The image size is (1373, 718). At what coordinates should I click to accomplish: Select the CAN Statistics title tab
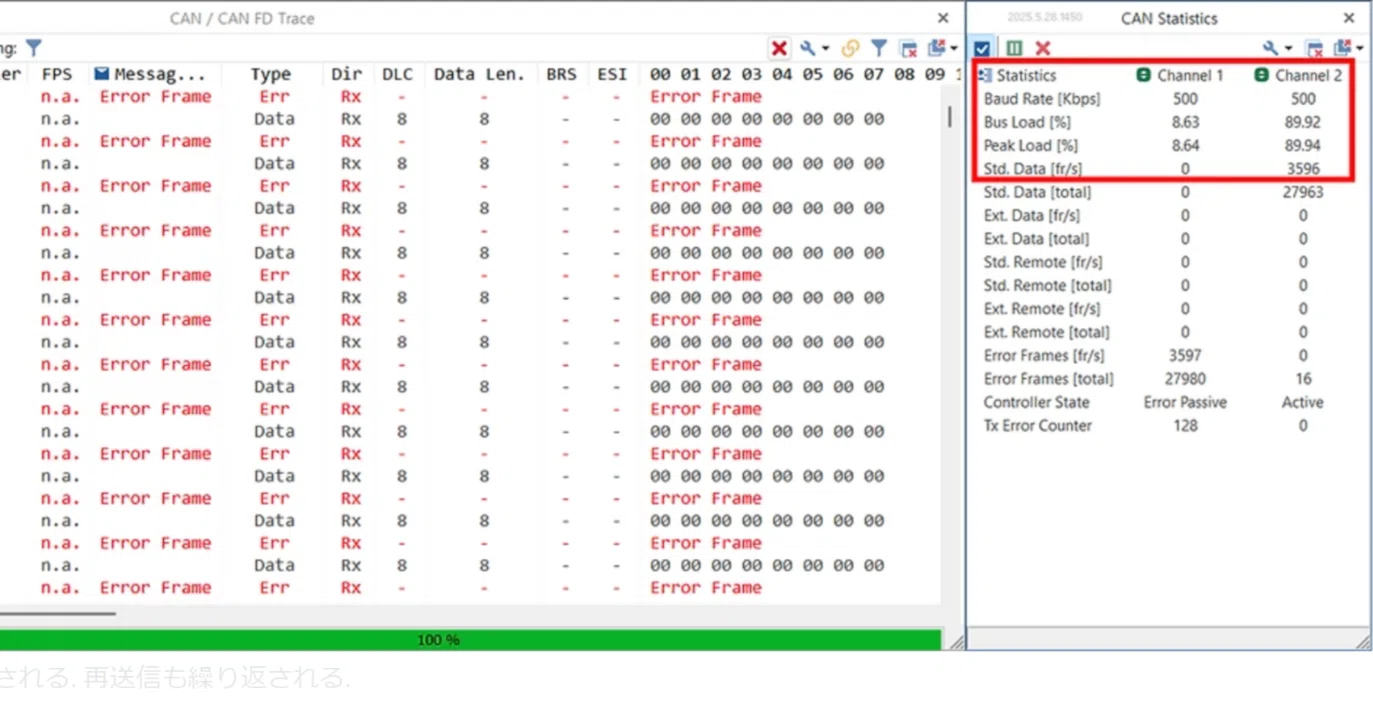pos(1169,18)
